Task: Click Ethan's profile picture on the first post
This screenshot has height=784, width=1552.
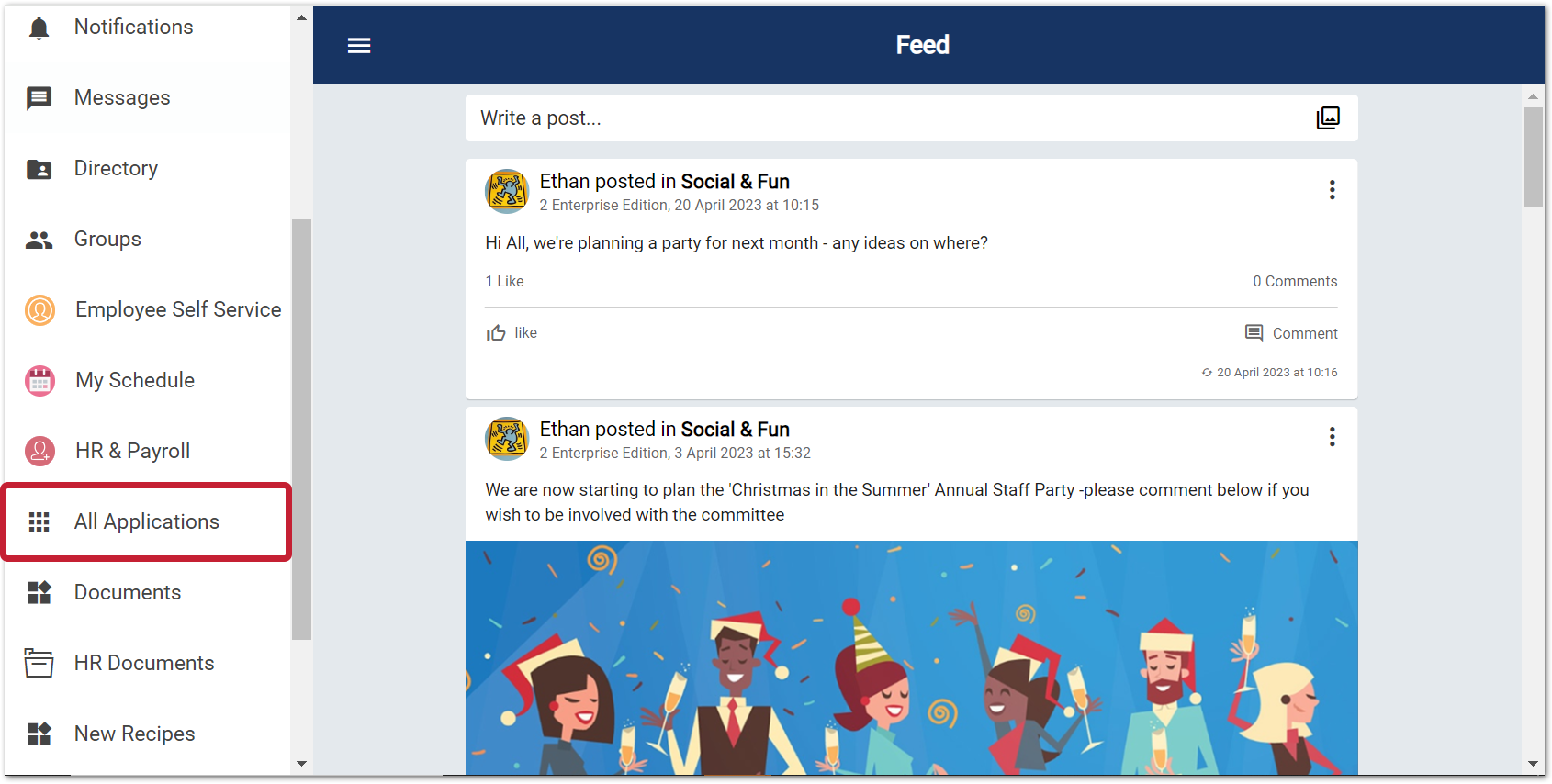Action: pos(506,191)
